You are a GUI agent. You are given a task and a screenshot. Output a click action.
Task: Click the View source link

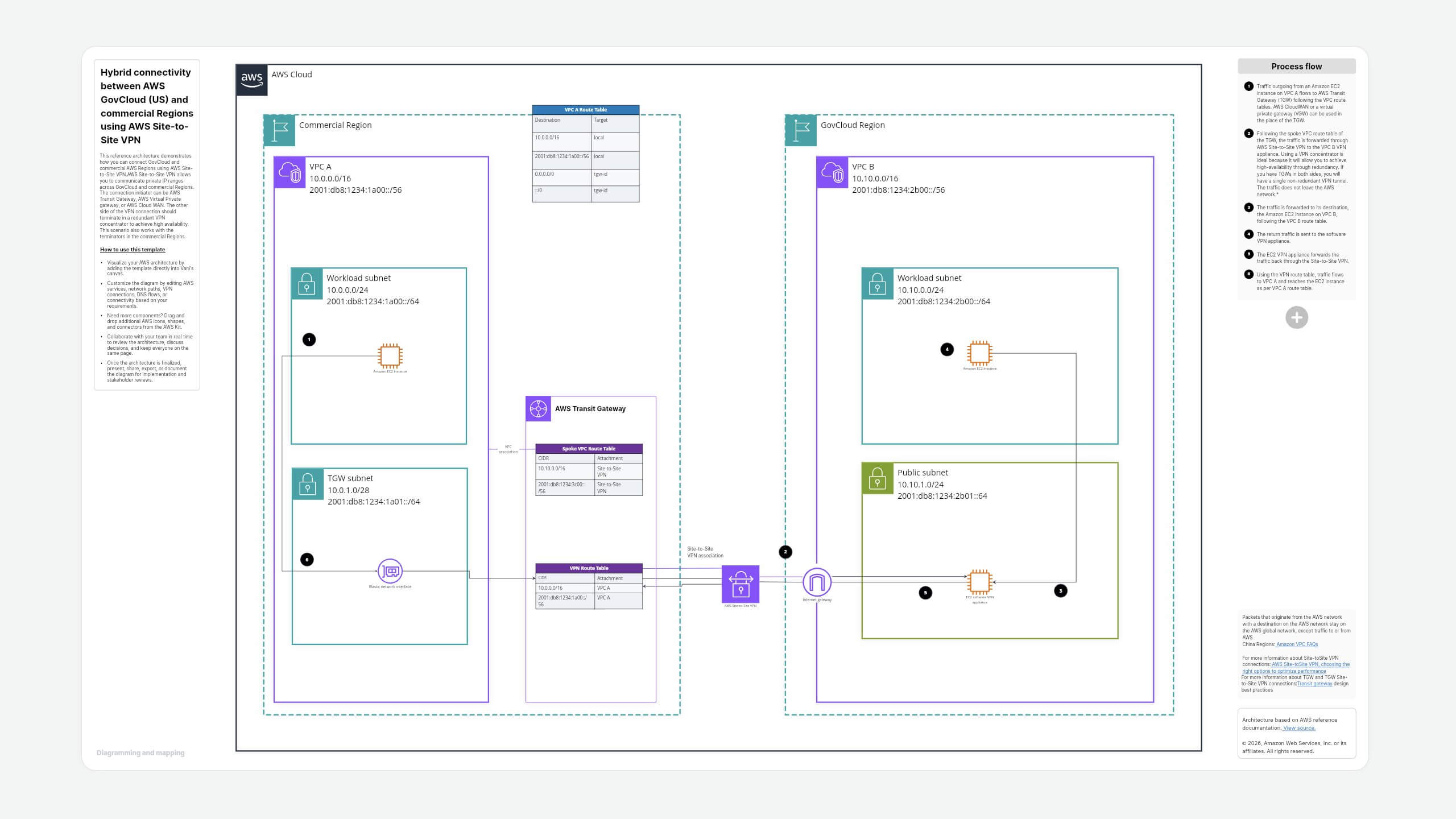pyautogui.click(x=1299, y=728)
